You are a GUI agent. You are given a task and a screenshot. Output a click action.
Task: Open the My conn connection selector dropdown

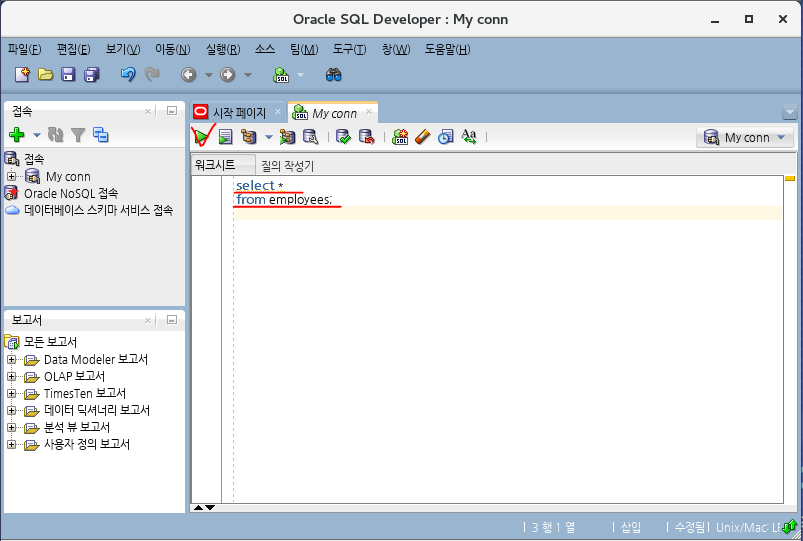point(745,137)
